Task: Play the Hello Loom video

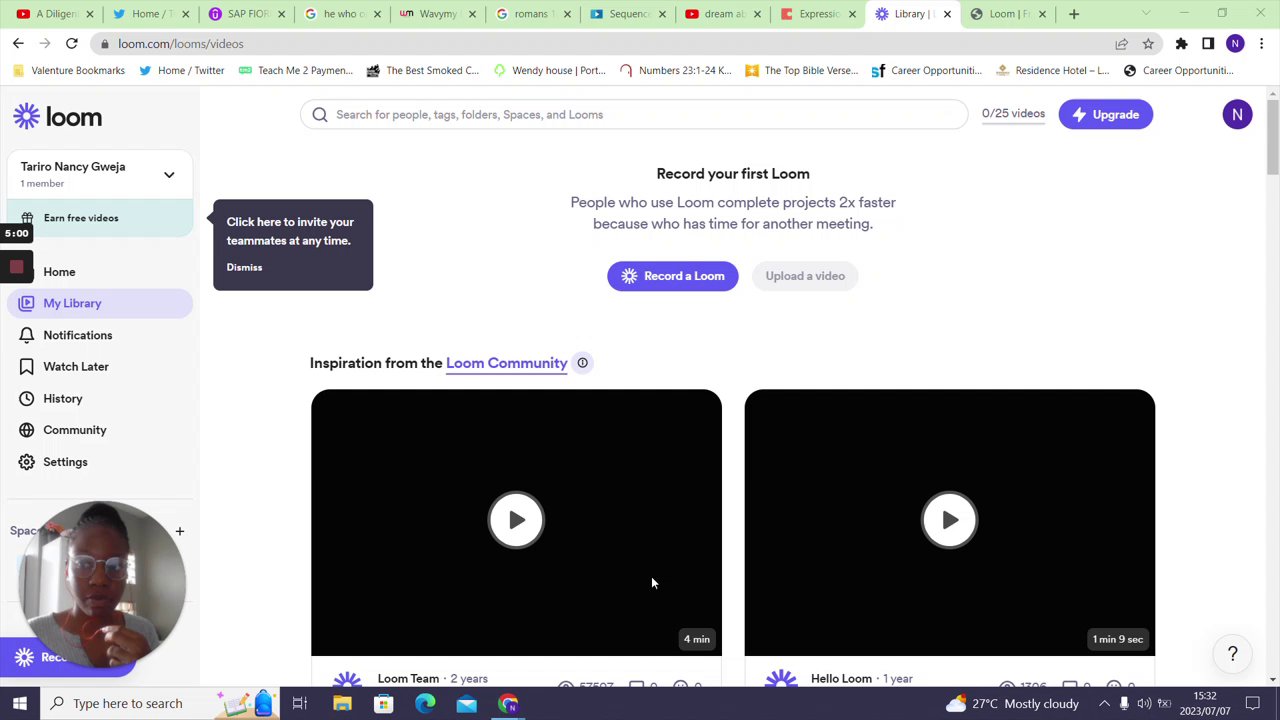Action: [950, 520]
